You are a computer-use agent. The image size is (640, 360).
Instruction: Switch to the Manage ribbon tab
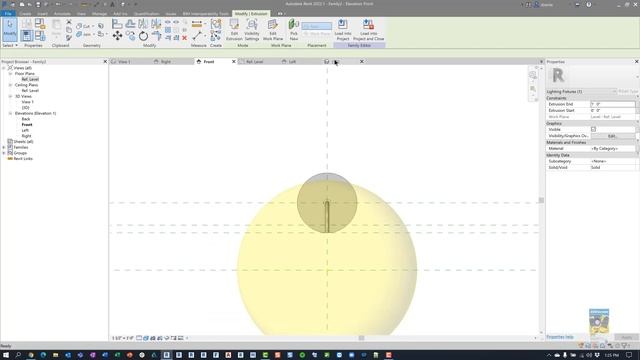pos(99,13)
